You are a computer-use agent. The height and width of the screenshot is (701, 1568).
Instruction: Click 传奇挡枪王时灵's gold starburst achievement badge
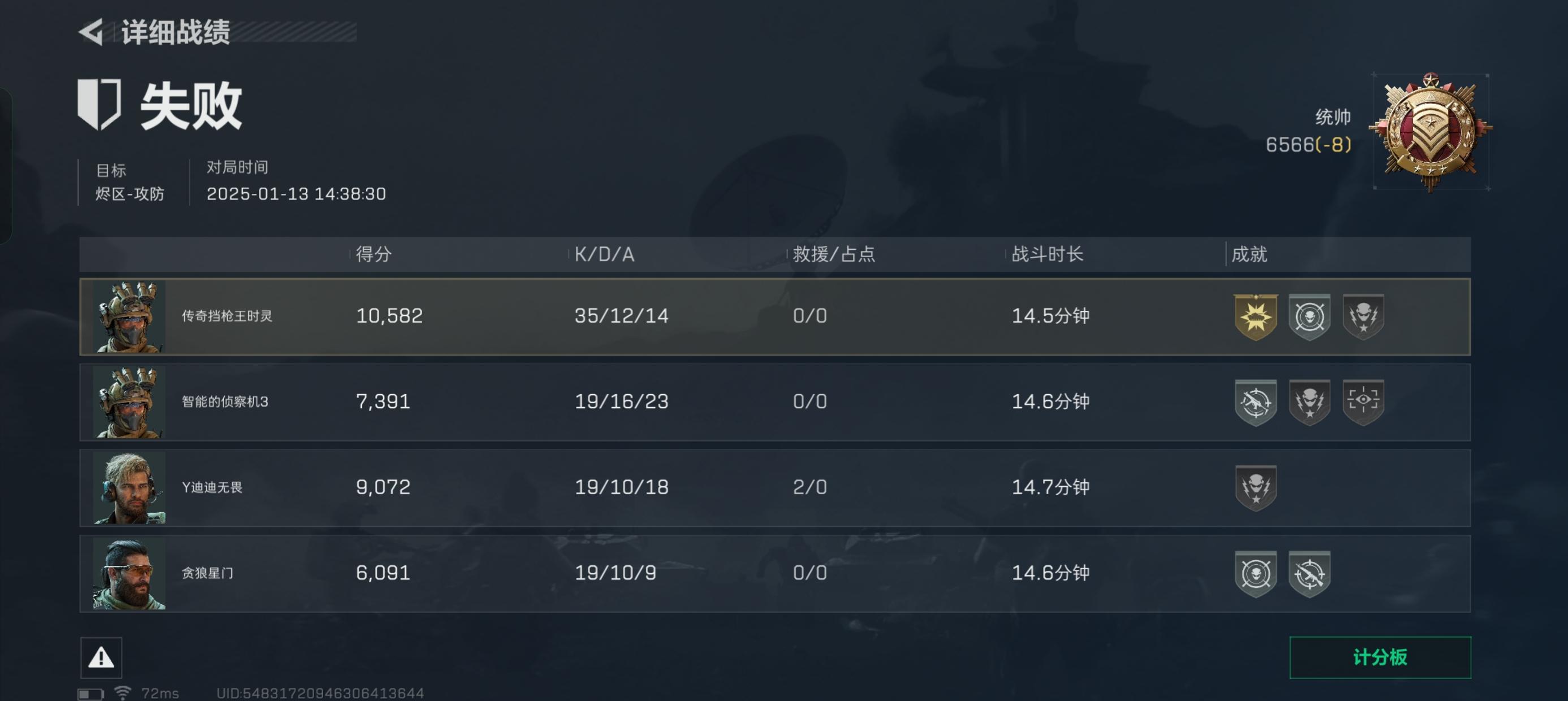coord(1255,317)
